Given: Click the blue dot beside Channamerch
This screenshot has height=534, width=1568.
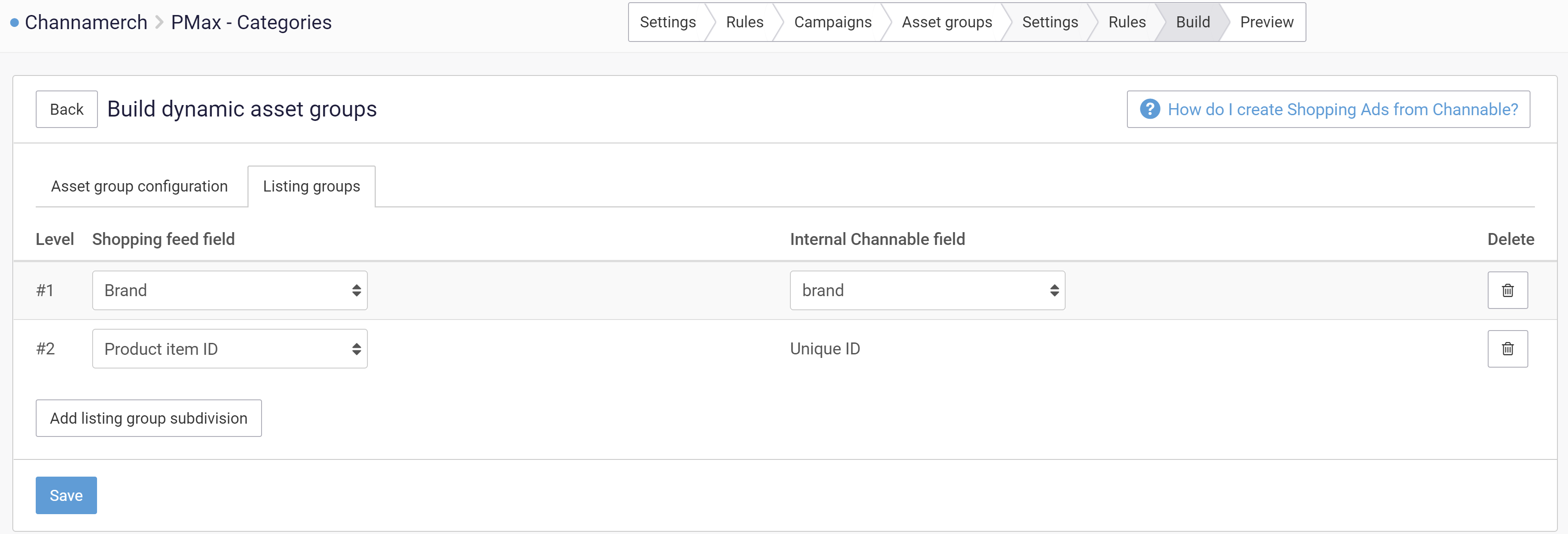Looking at the screenshot, I should [15, 23].
